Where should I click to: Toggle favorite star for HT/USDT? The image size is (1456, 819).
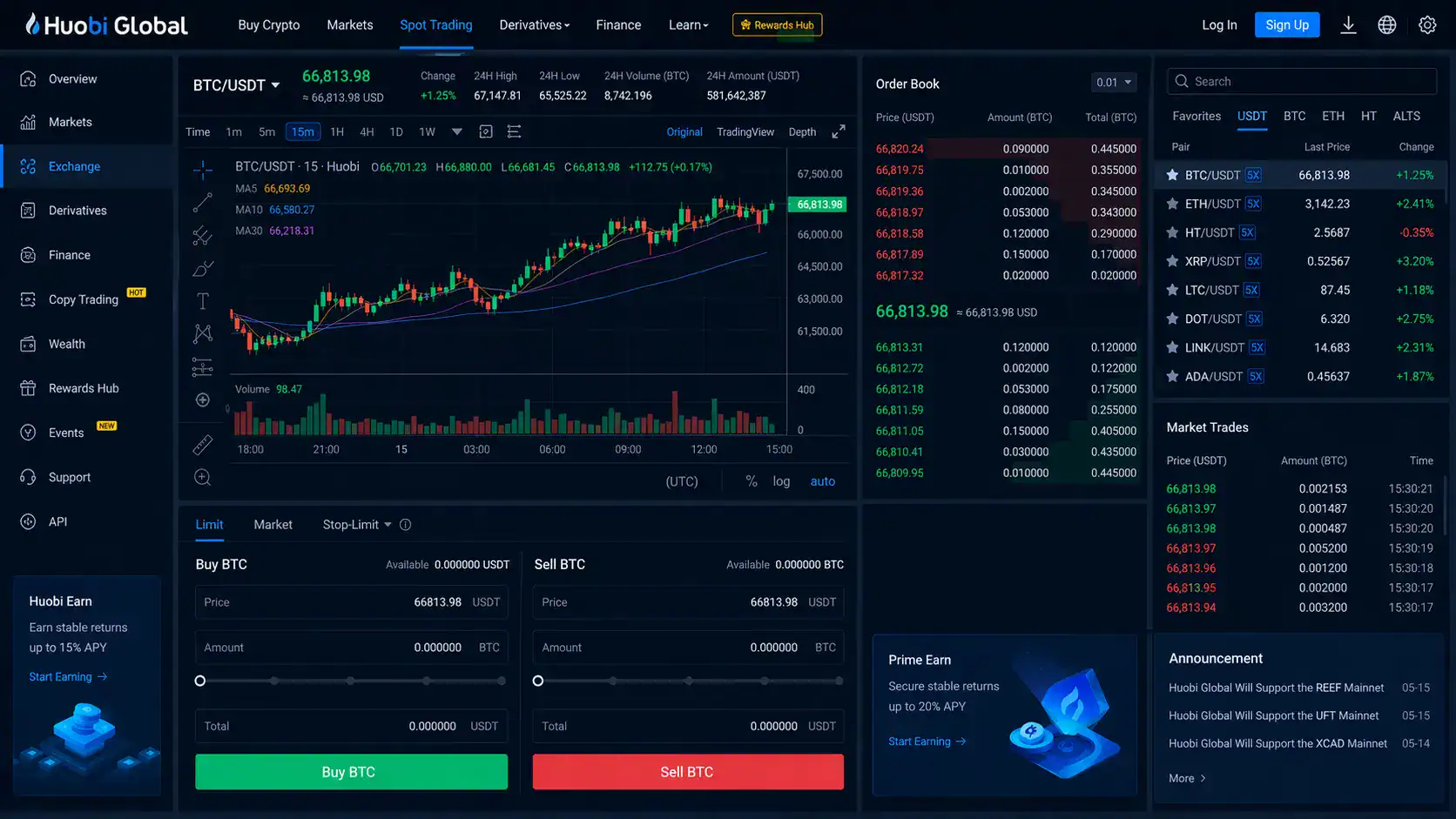[1172, 232]
